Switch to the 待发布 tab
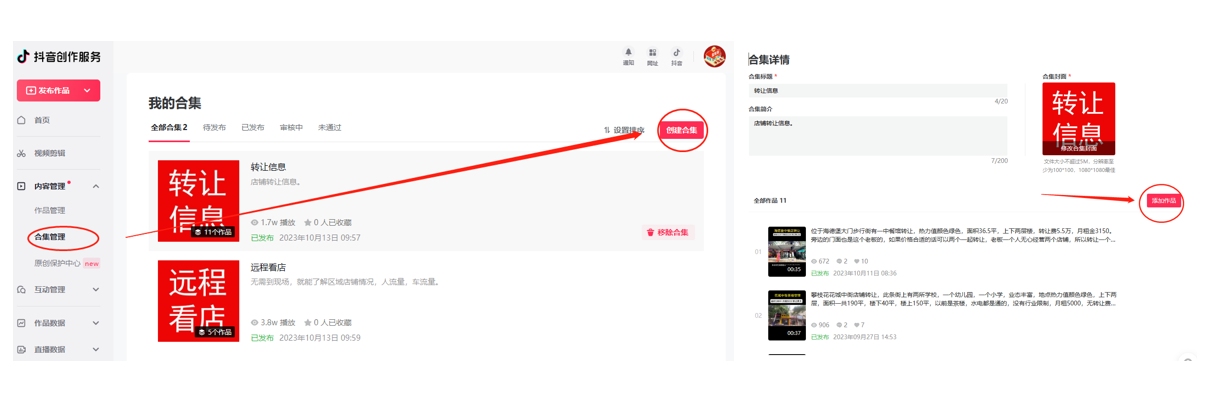 (214, 128)
